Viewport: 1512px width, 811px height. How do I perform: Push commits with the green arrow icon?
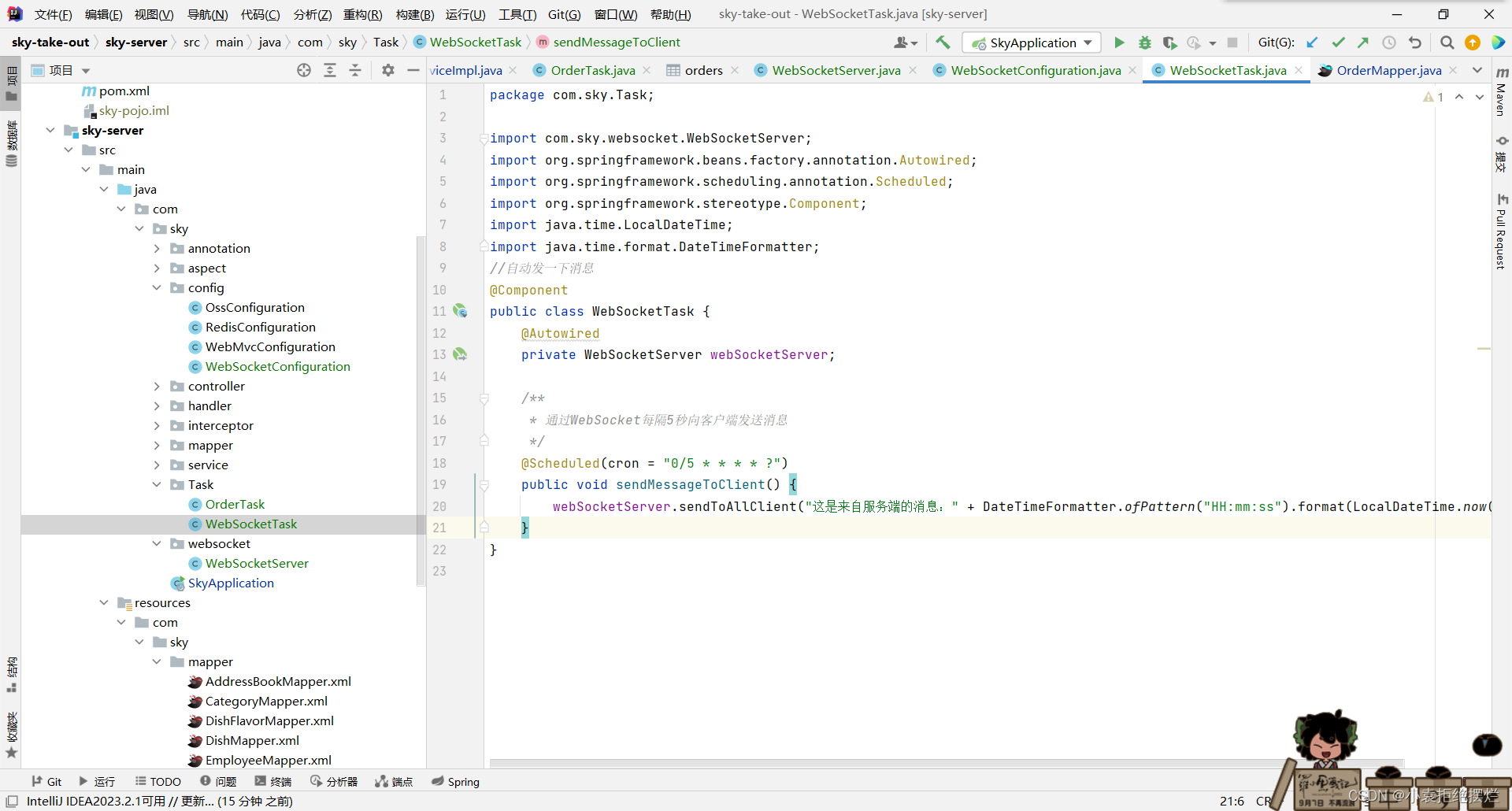(x=1363, y=43)
